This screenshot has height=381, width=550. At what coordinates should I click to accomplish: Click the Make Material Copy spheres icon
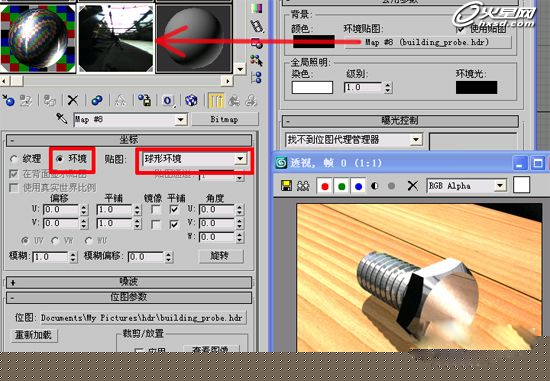point(97,101)
